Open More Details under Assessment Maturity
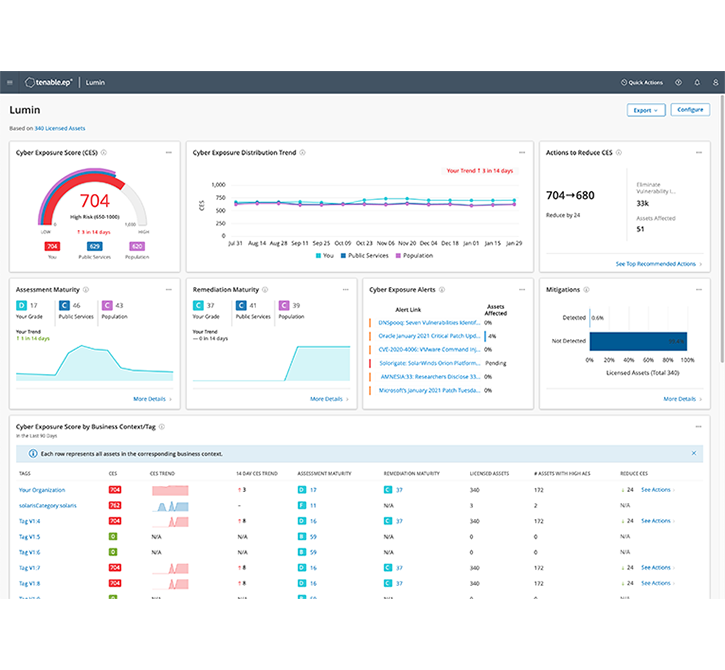Image resolution: width=725 pixels, height=670 pixels. click(x=152, y=399)
